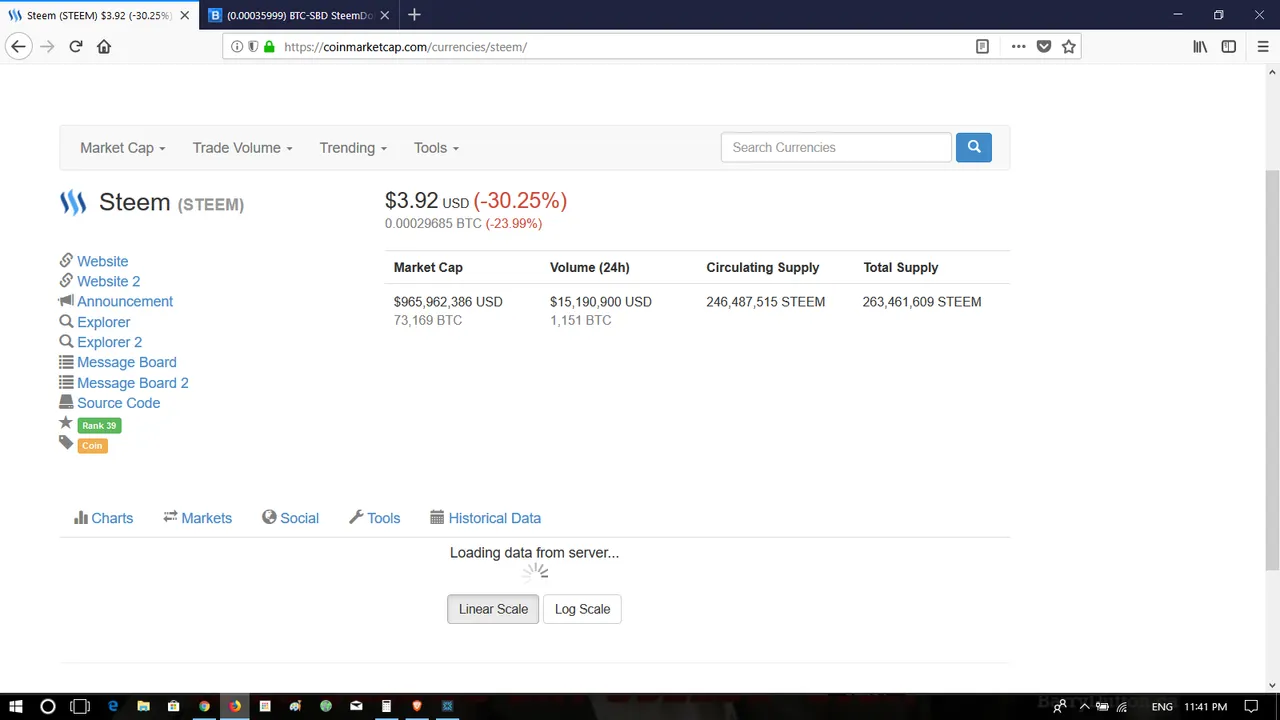The height and width of the screenshot is (720, 1280).
Task: Open the Action Center notifications
Action: click(x=1251, y=706)
